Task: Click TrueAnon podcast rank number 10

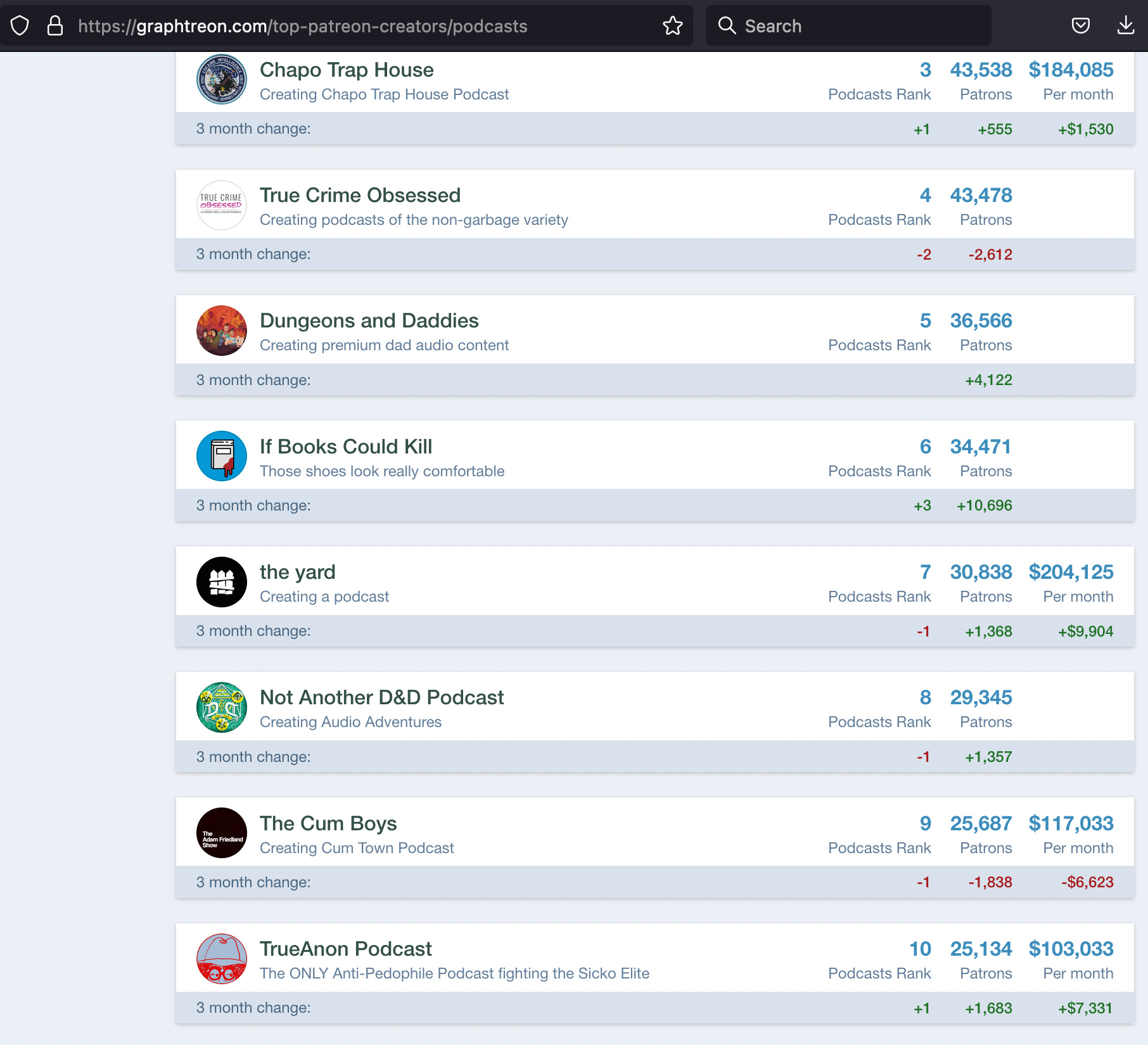Action: point(920,949)
